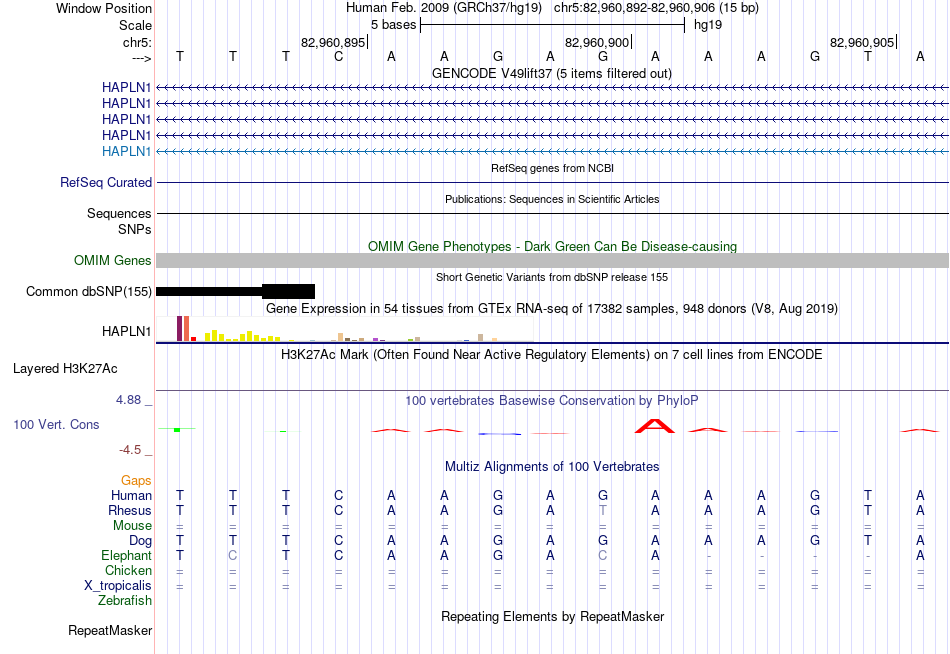Click the Human alignment row label
Image resolution: width=950 pixels, height=654 pixels.
pos(131,496)
